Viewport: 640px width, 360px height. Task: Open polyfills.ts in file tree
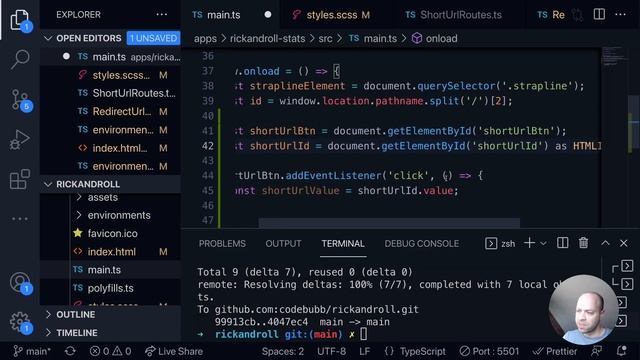110,289
